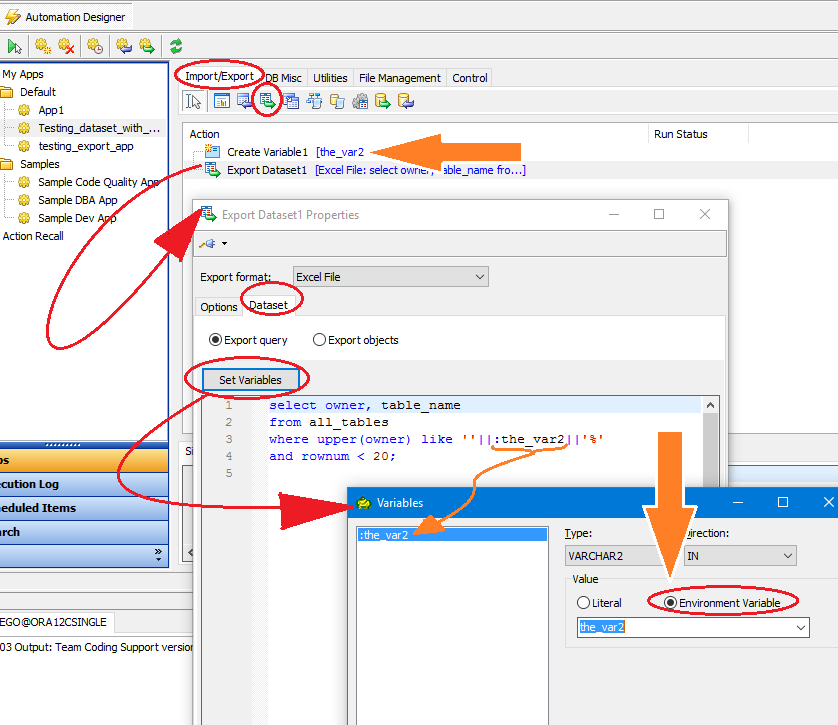
Task: Open the Control tab
Action: click(470, 78)
